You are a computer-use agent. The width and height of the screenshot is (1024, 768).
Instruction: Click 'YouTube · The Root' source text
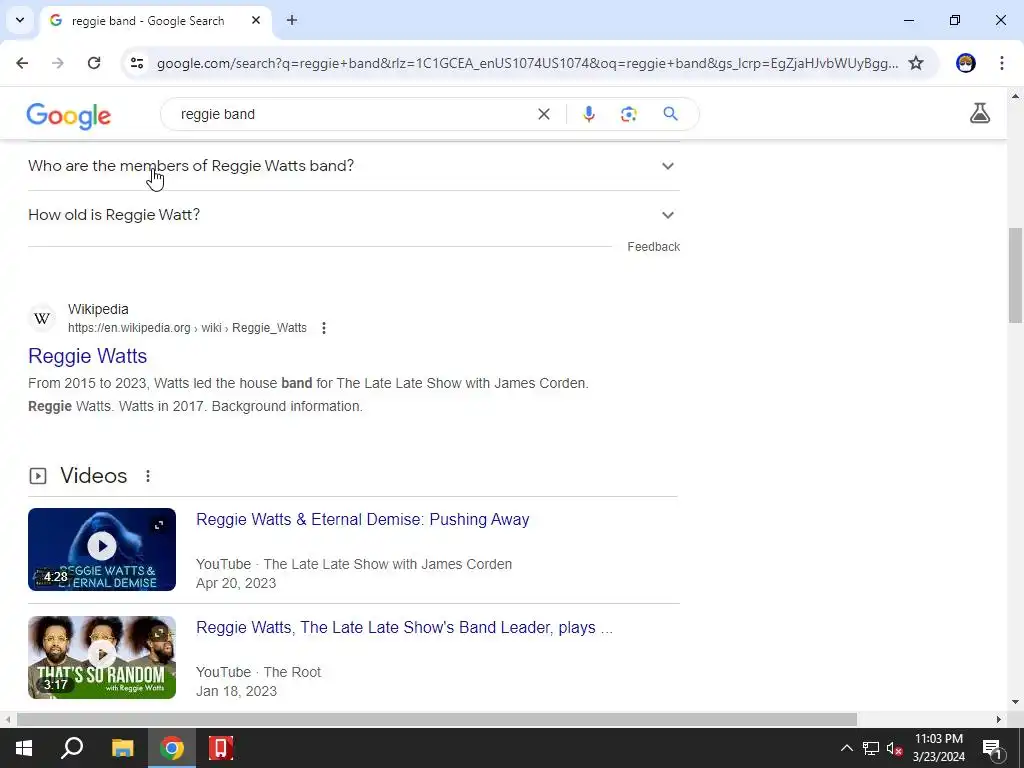(x=259, y=672)
